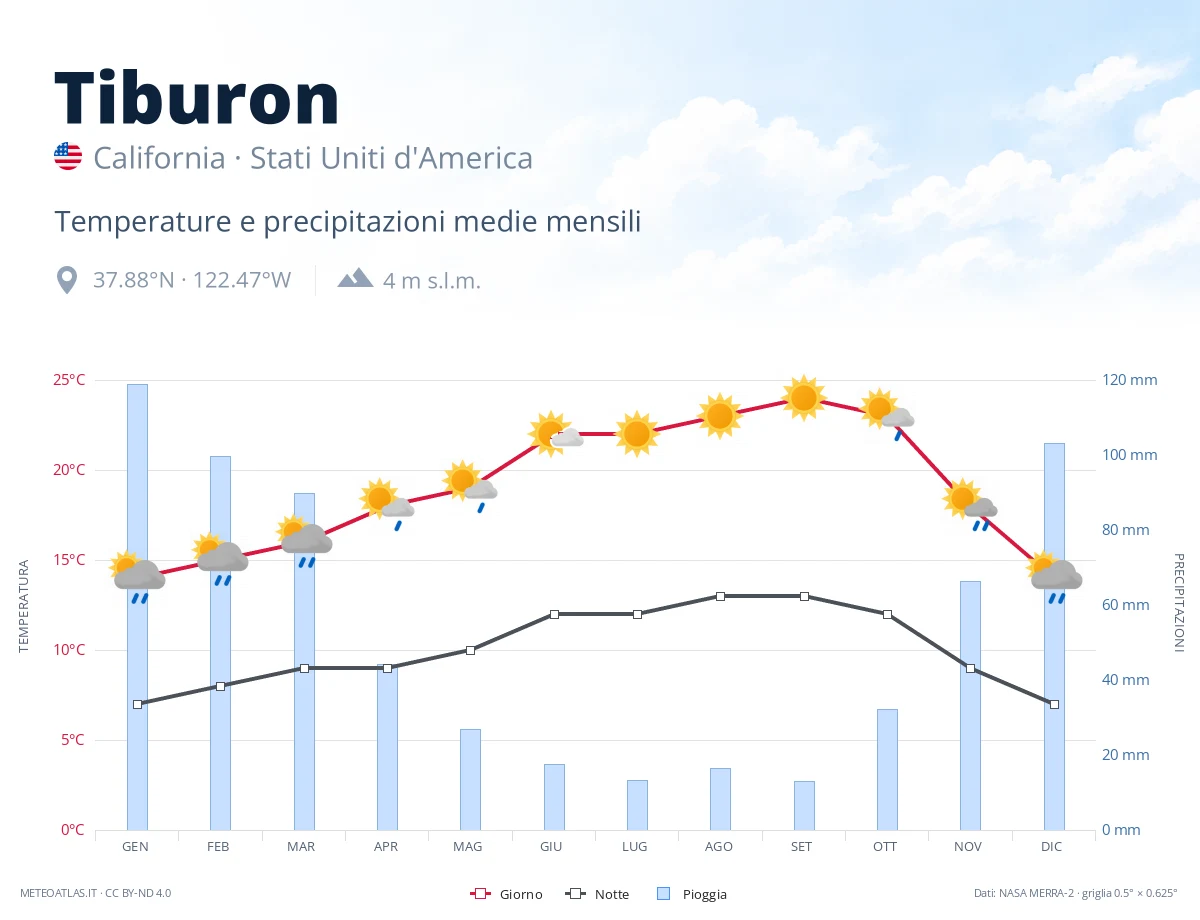Click the 10°C axis label
Image resolution: width=1200 pixels, height=920 pixels.
tap(69, 650)
